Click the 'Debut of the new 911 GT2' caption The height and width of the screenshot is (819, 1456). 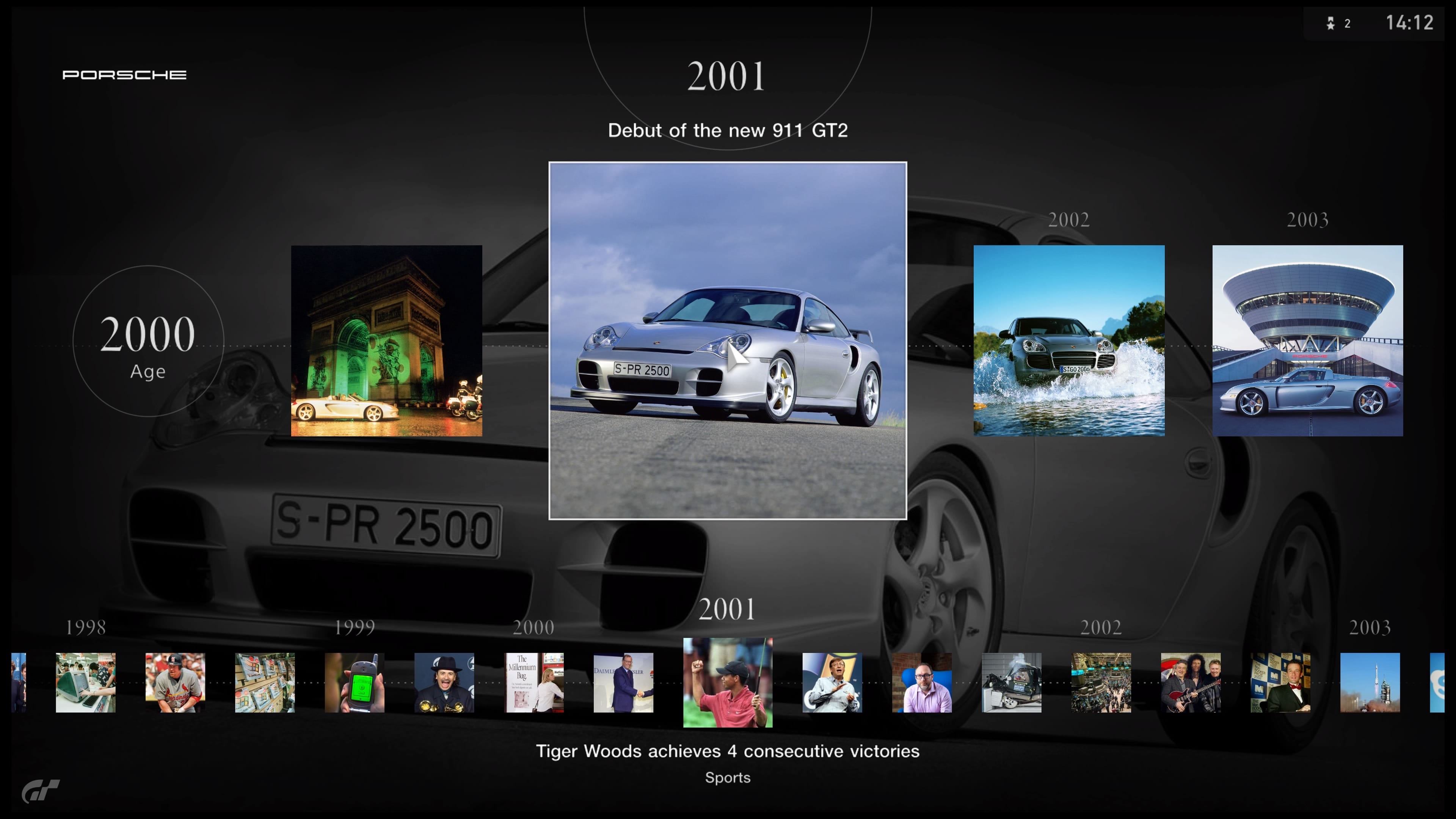[728, 130]
